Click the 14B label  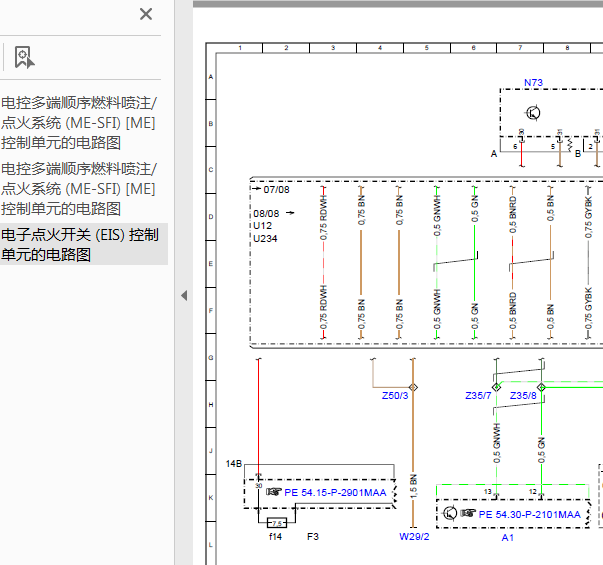(234, 464)
